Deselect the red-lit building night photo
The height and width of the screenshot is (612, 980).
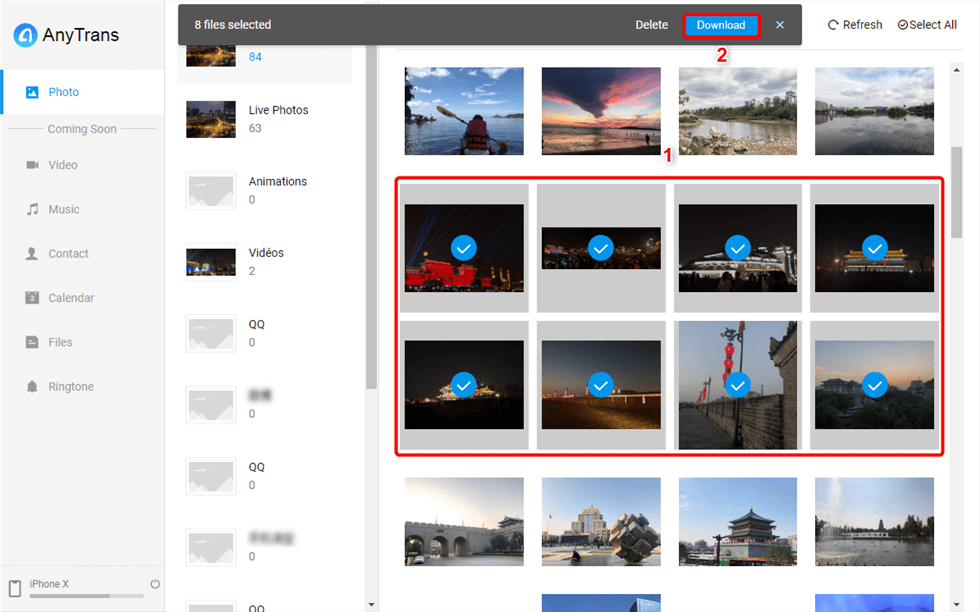click(x=464, y=248)
